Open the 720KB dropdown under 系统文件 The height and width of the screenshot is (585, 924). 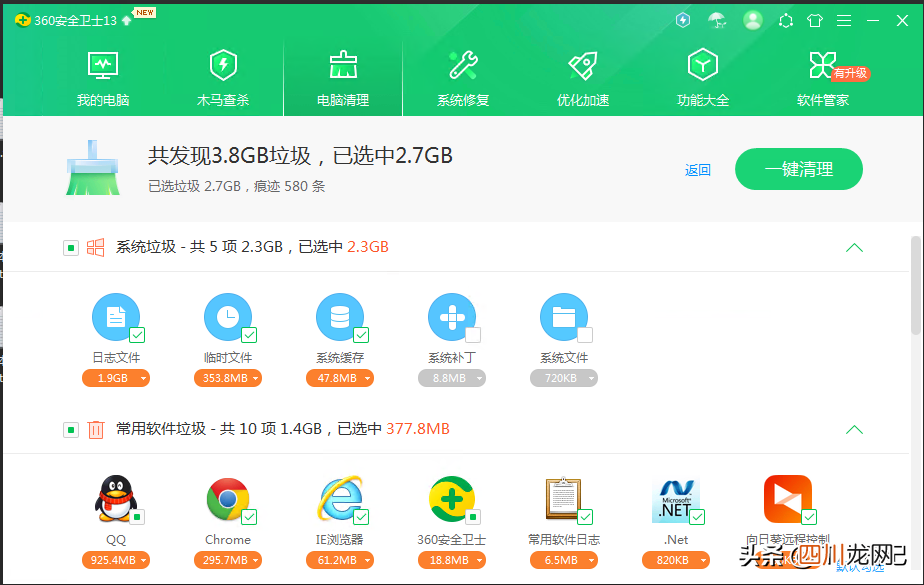[564, 378]
